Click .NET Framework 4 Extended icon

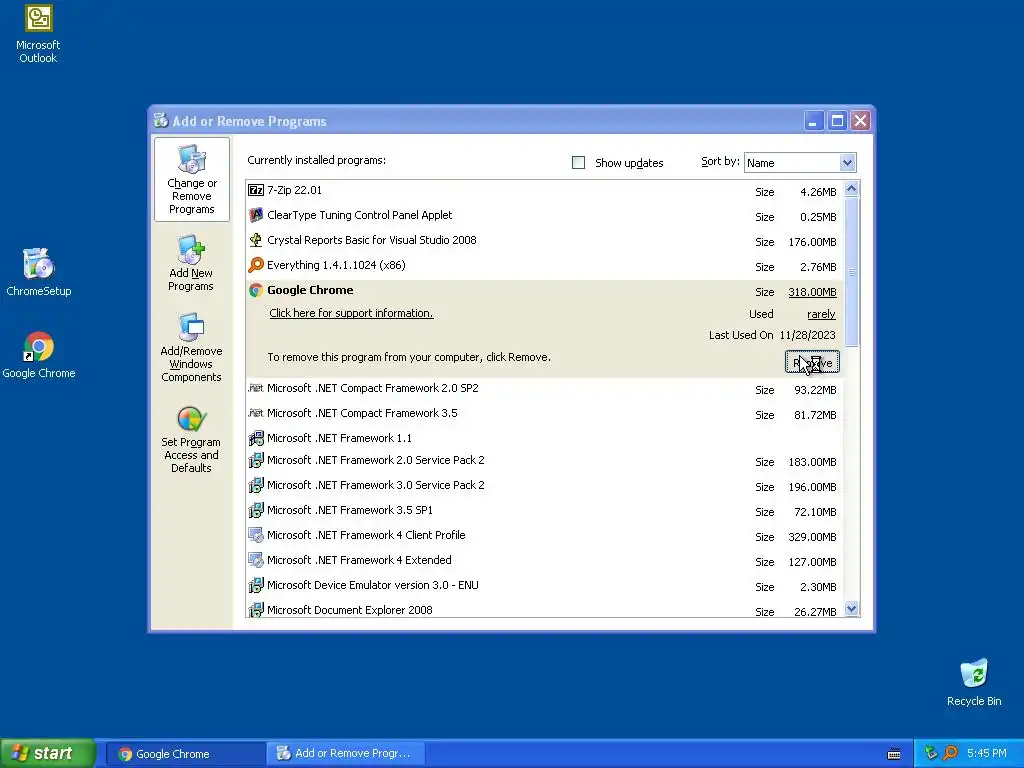click(256, 560)
